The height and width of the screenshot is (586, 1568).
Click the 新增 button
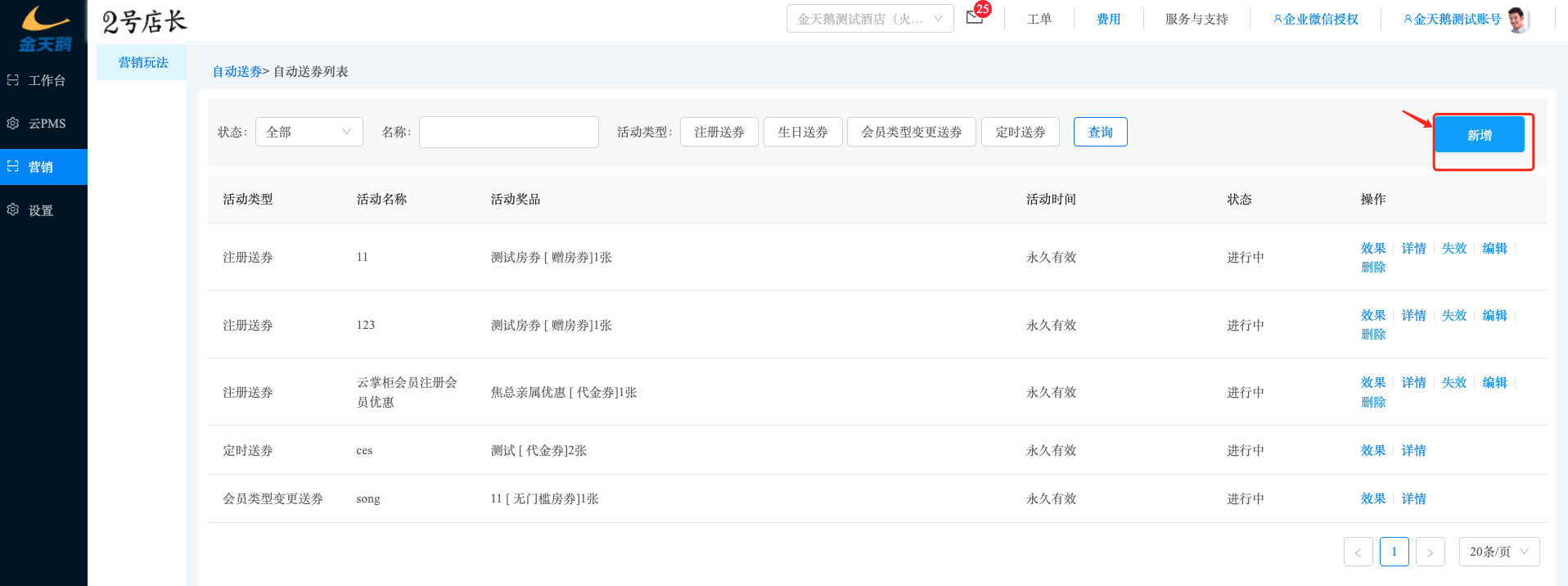click(1479, 135)
